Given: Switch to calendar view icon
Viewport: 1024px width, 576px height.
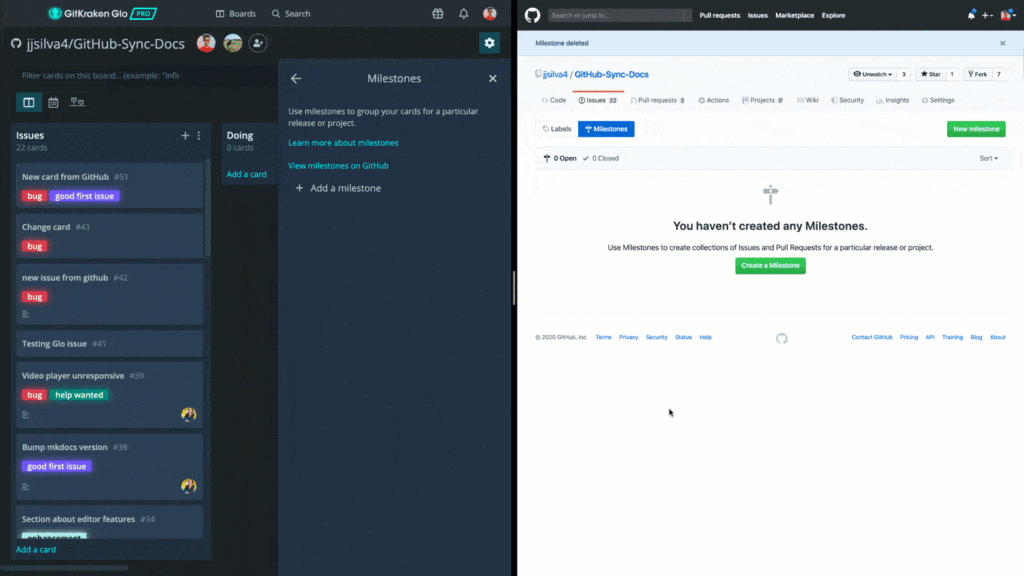Looking at the screenshot, I should [54, 102].
